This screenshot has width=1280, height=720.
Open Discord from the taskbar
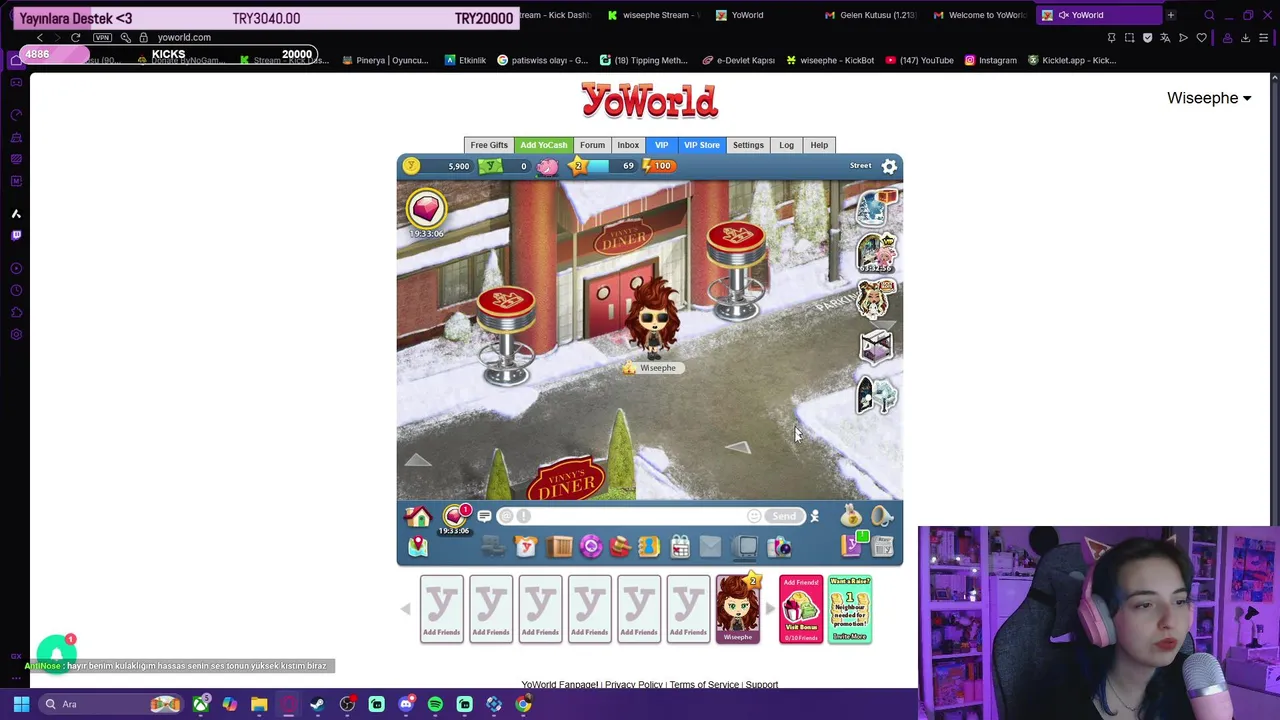point(406,704)
